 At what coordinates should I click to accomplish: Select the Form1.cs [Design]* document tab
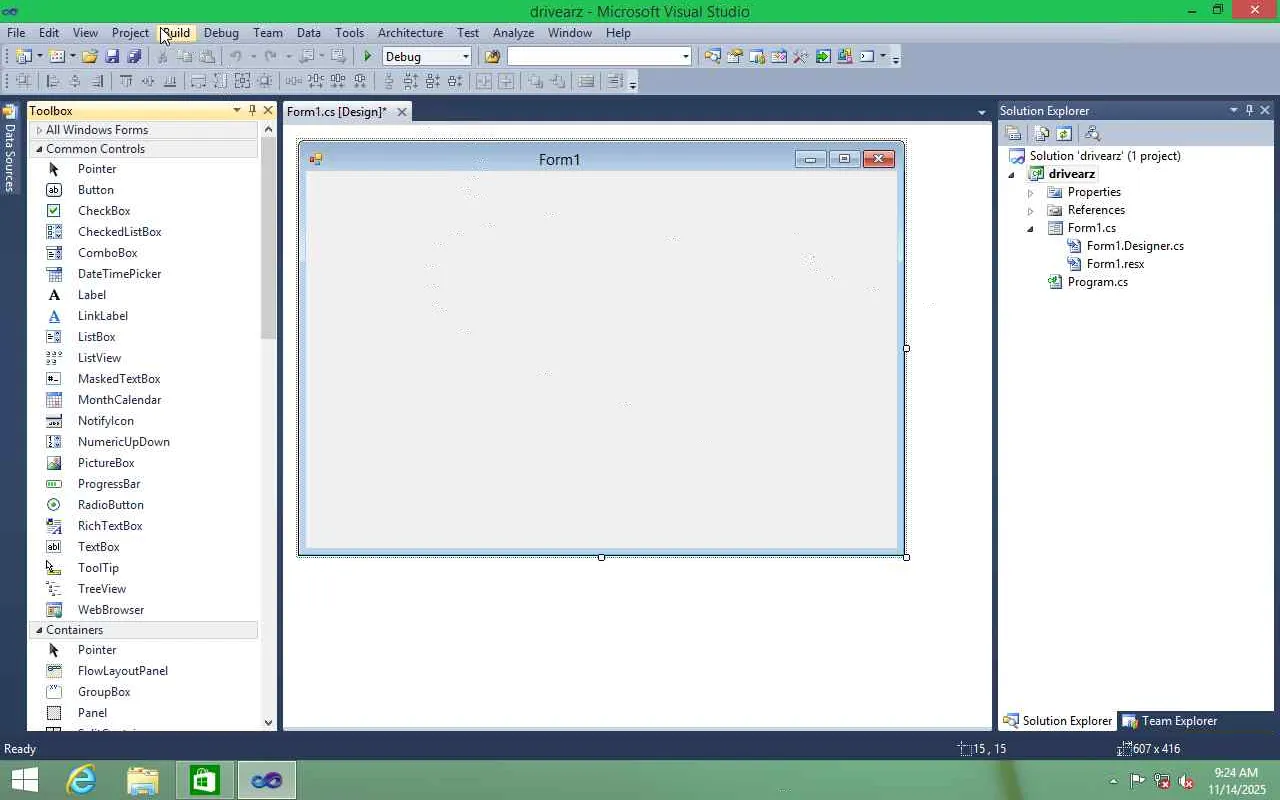tap(337, 112)
